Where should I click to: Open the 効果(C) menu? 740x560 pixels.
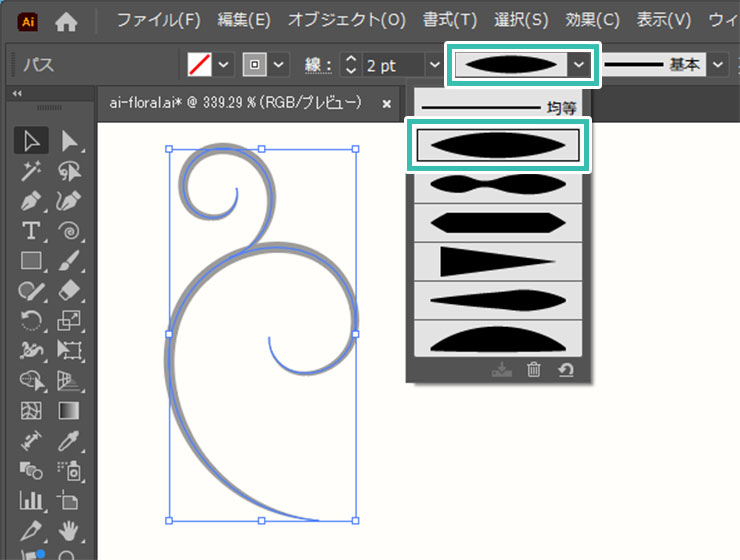[593, 20]
